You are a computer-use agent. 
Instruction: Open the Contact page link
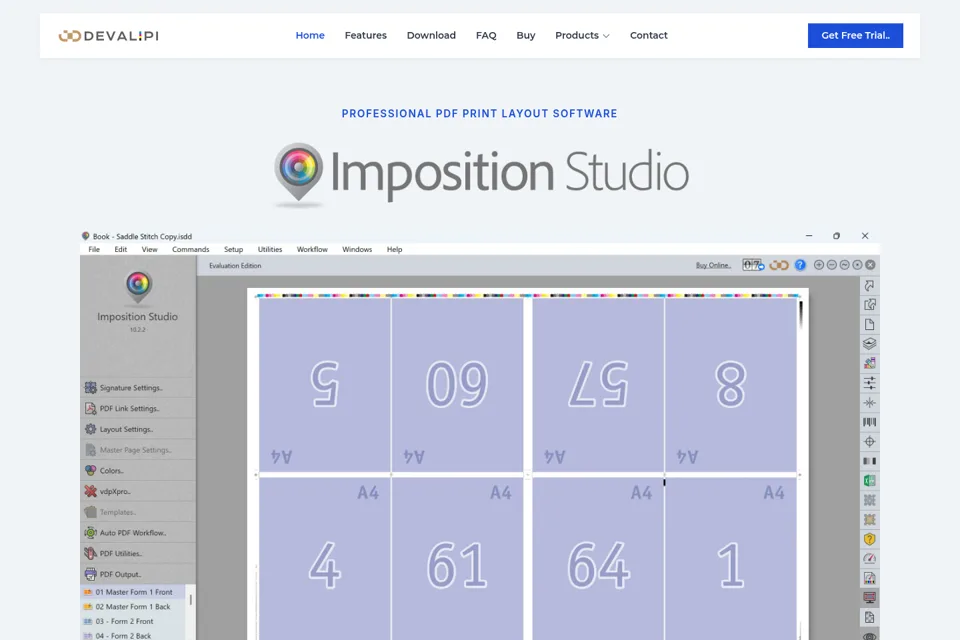click(648, 36)
